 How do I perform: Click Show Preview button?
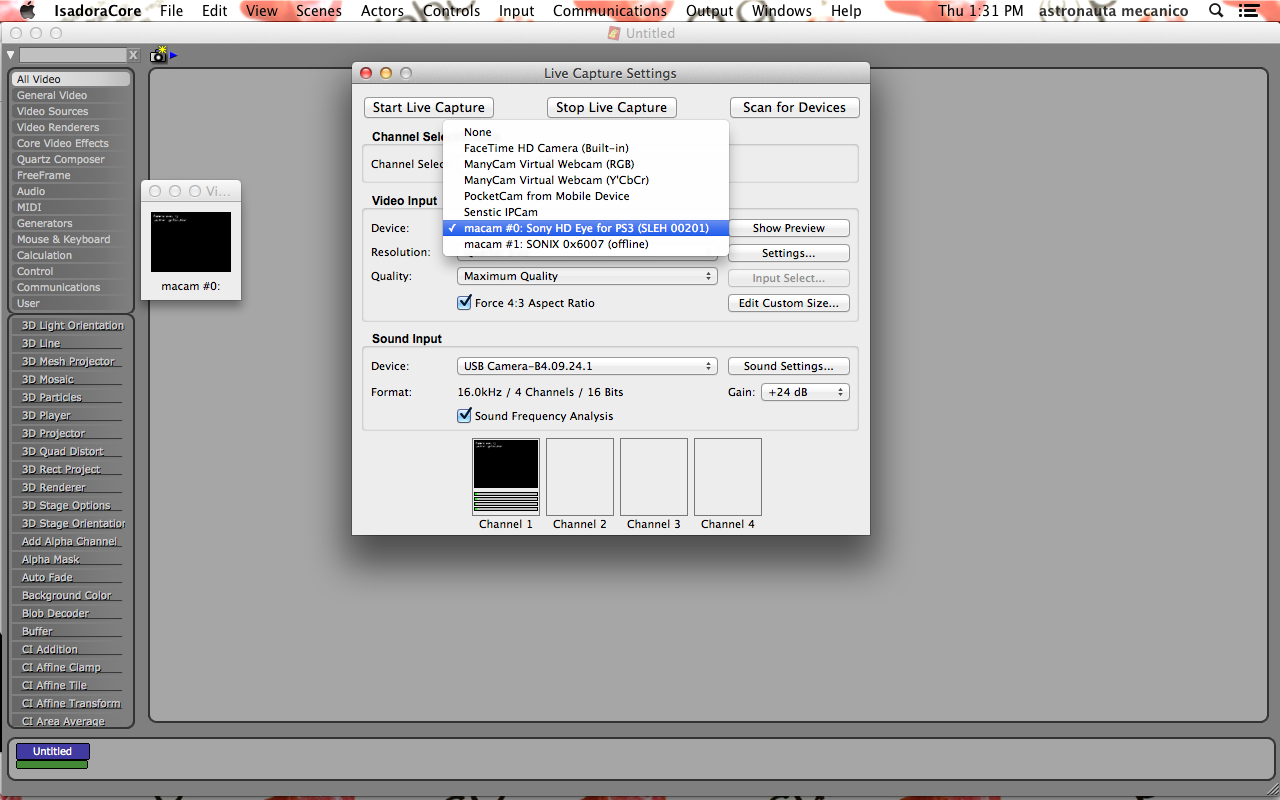point(788,228)
